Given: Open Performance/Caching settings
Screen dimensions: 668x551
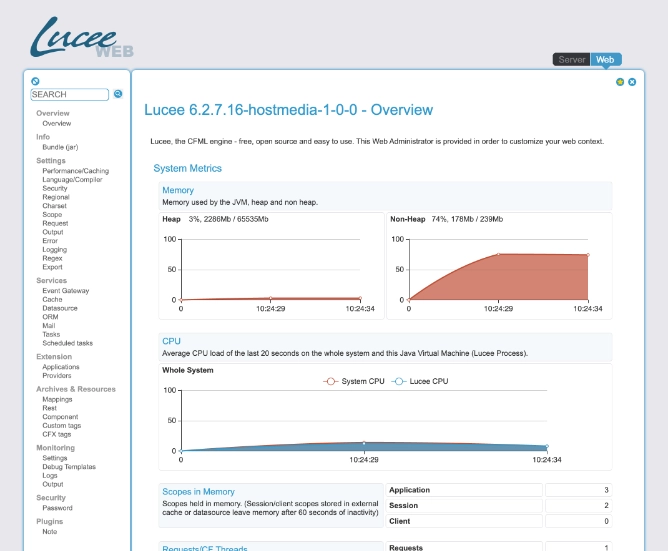Looking at the screenshot, I should click(x=75, y=171).
